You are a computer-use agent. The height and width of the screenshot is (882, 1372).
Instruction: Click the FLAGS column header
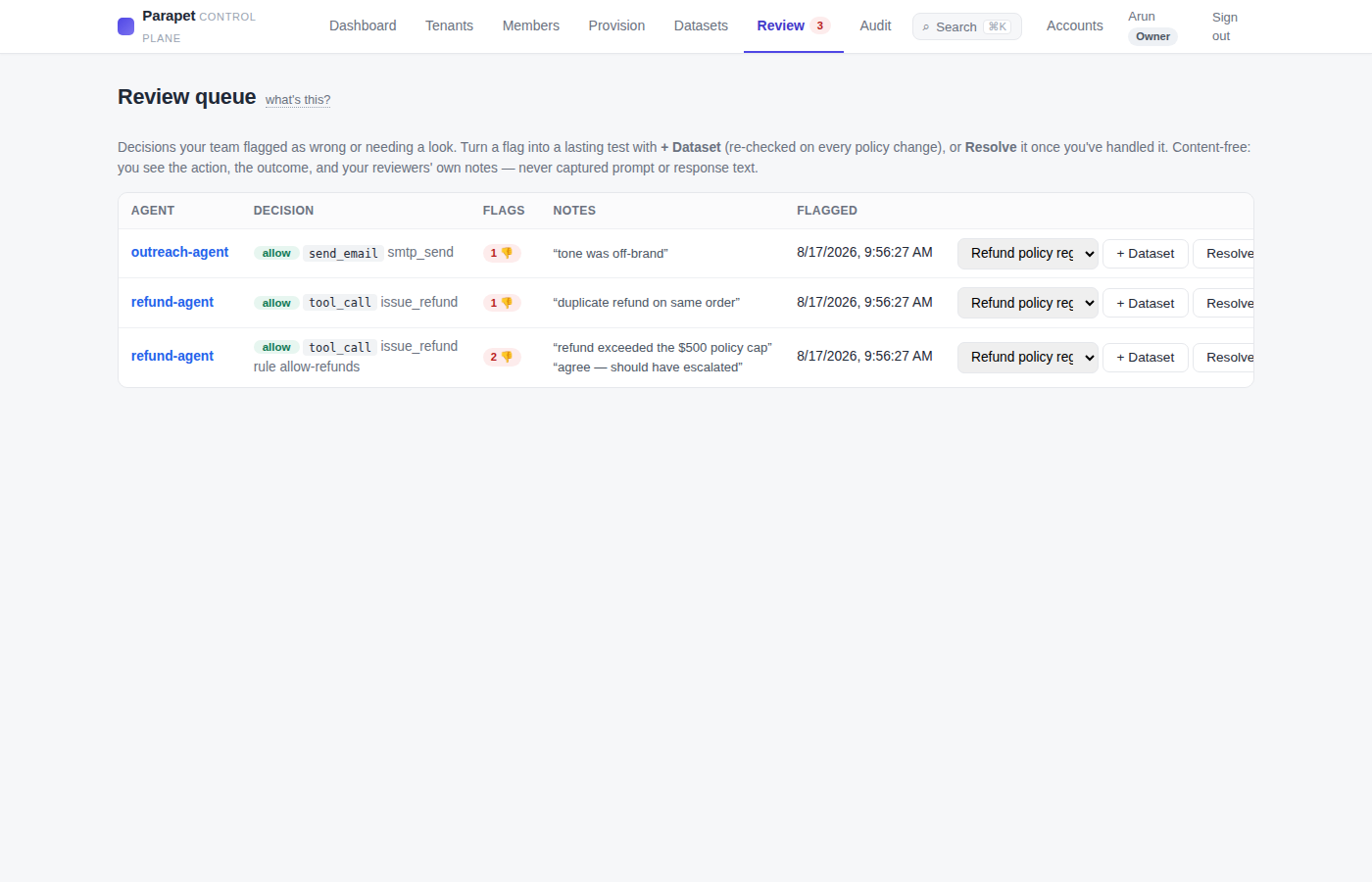pos(504,211)
